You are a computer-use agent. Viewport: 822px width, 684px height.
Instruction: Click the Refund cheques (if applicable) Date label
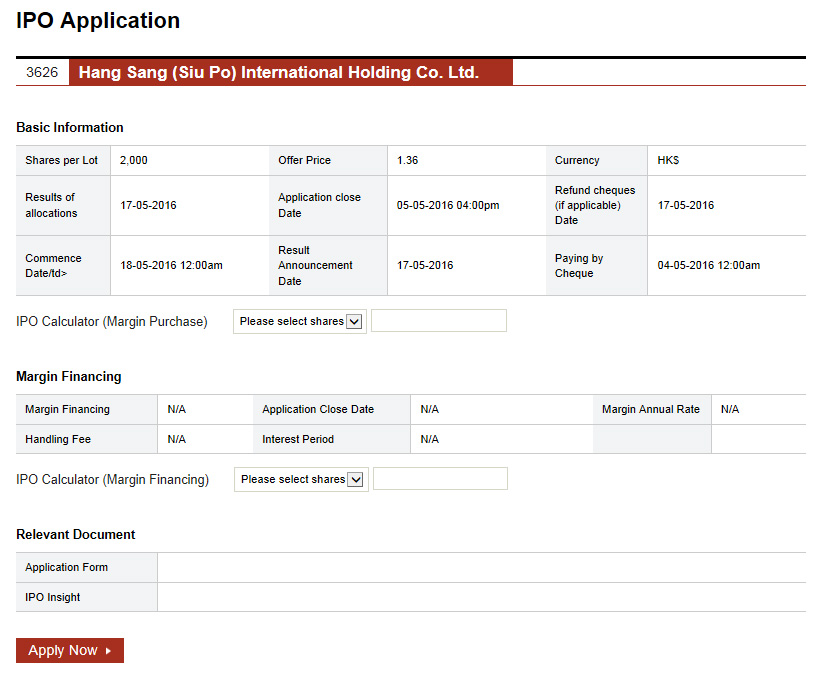pos(595,205)
